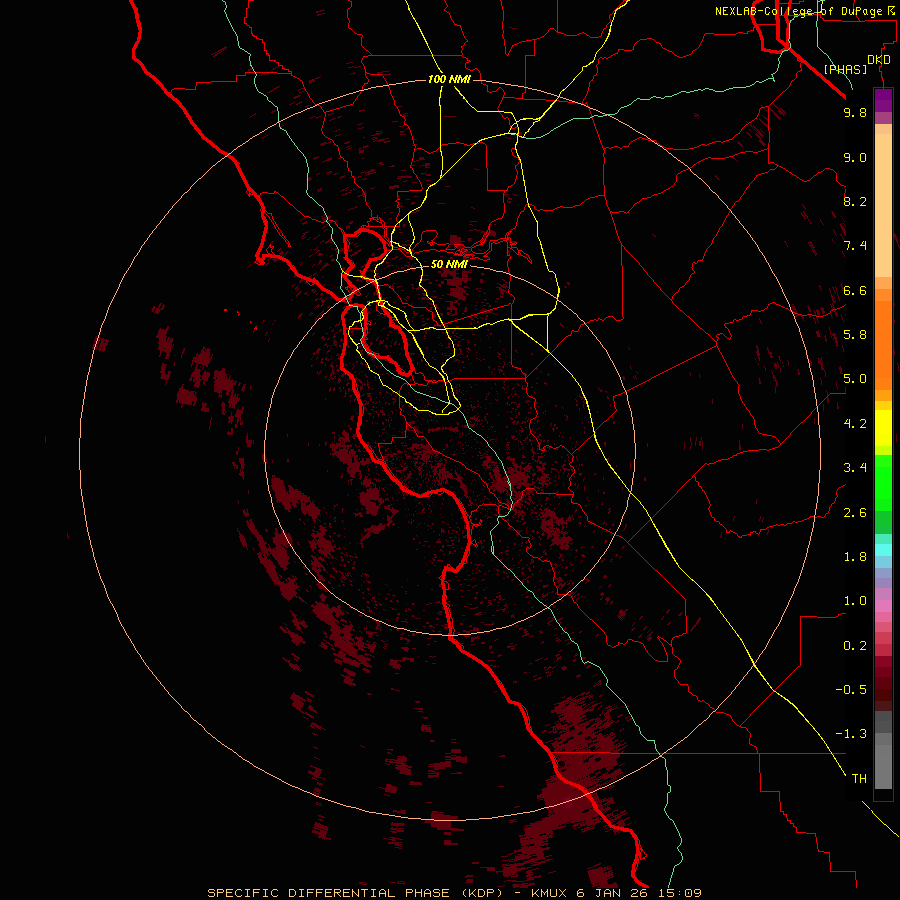Click the cyan segment of the color bar
The height and width of the screenshot is (900, 900).
click(x=883, y=550)
